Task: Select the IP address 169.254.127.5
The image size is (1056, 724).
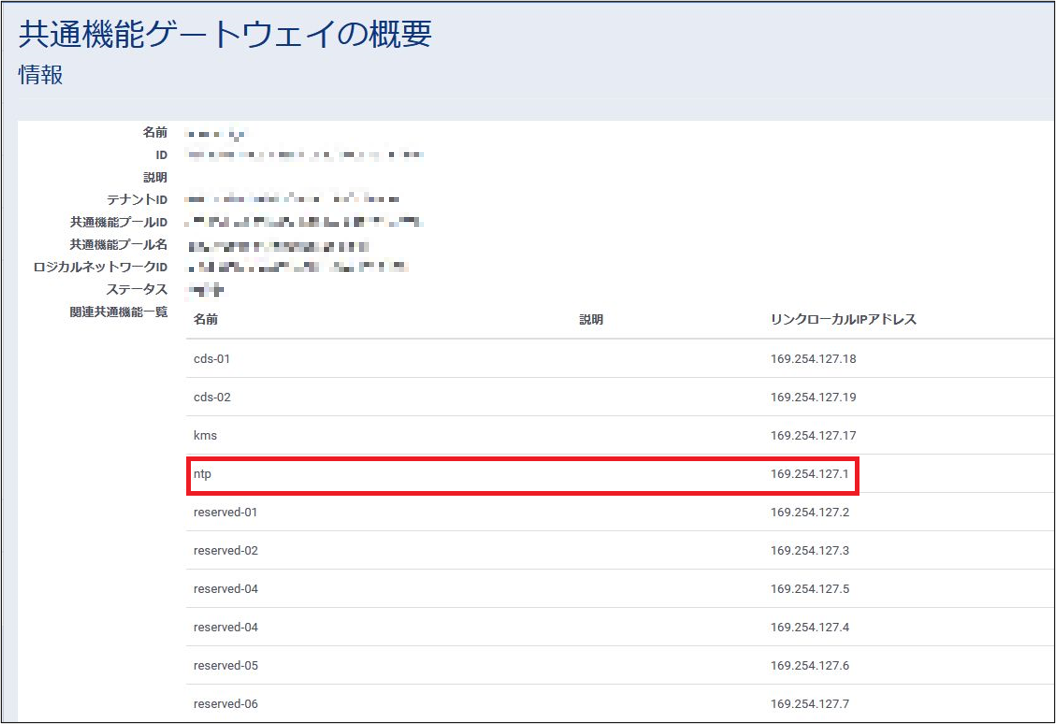Action: (810, 589)
